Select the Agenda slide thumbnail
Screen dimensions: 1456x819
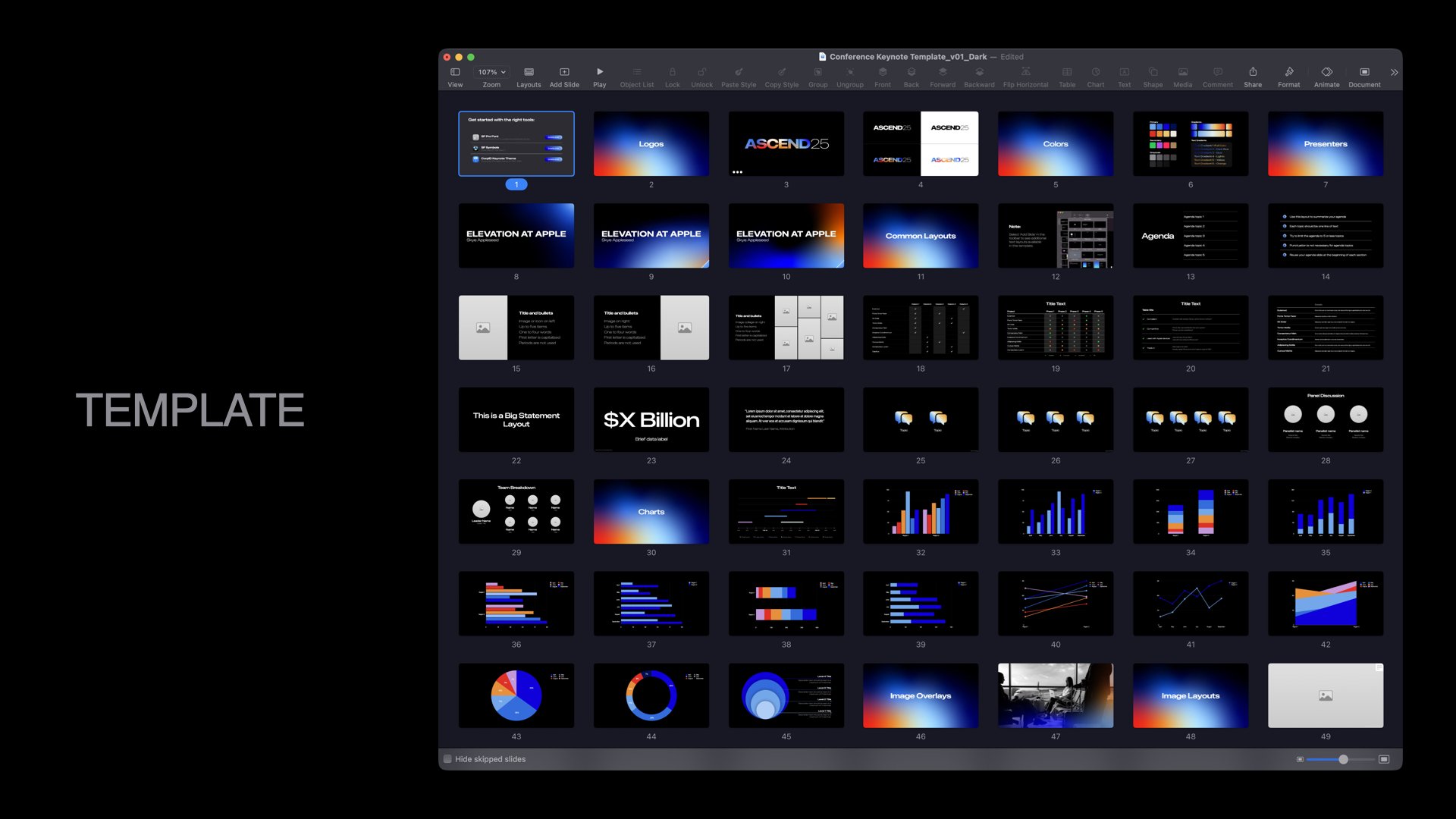(1190, 236)
